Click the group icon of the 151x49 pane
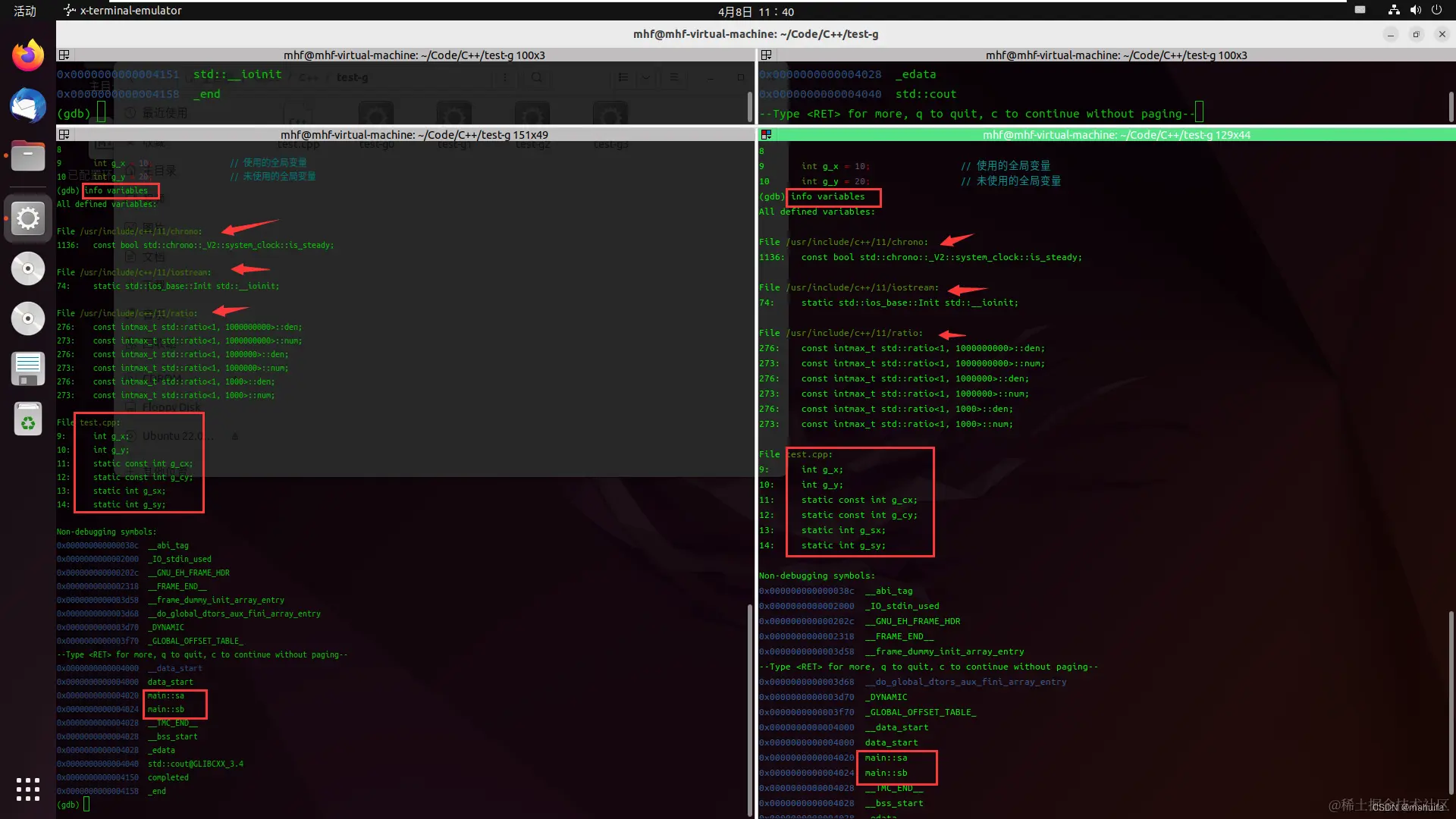 click(64, 135)
